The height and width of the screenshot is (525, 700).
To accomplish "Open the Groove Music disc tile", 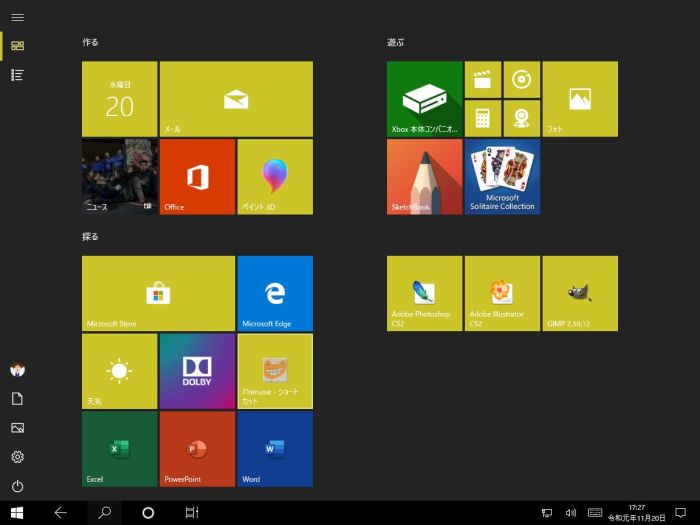I will (x=521, y=78).
